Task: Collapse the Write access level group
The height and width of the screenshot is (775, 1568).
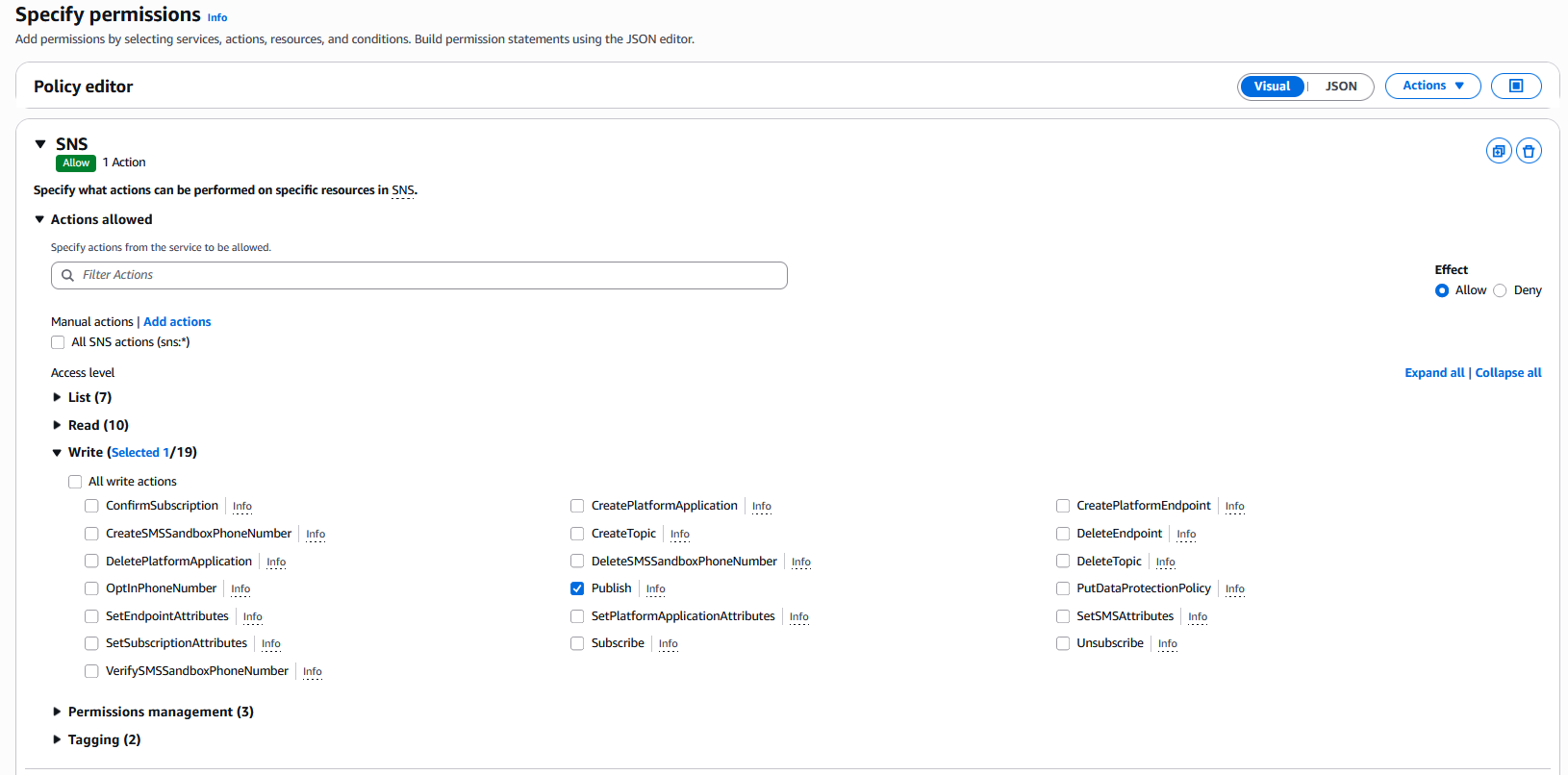Action: point(57,453)
